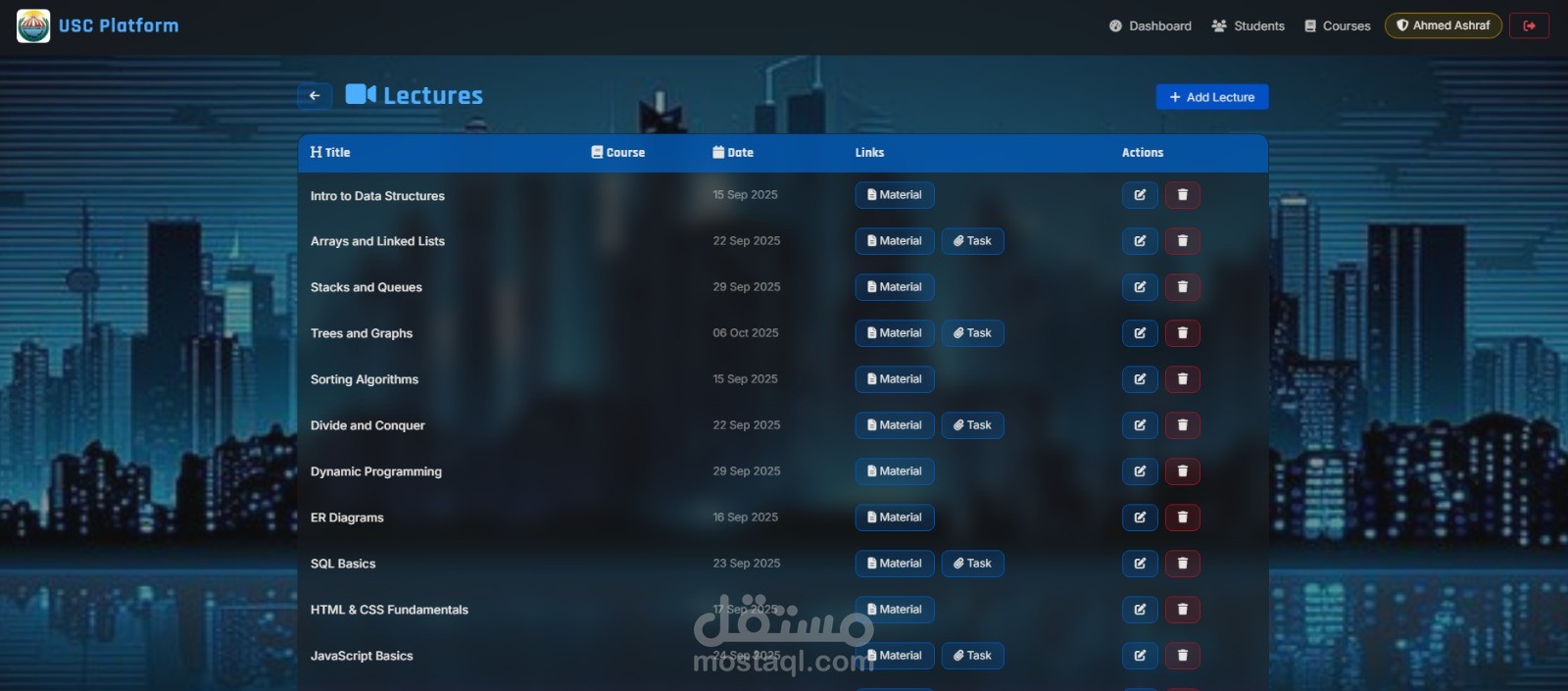Open Task for Arrays and Linked Lists
This screenshot has height=691, width=1568.
[973, 241]
